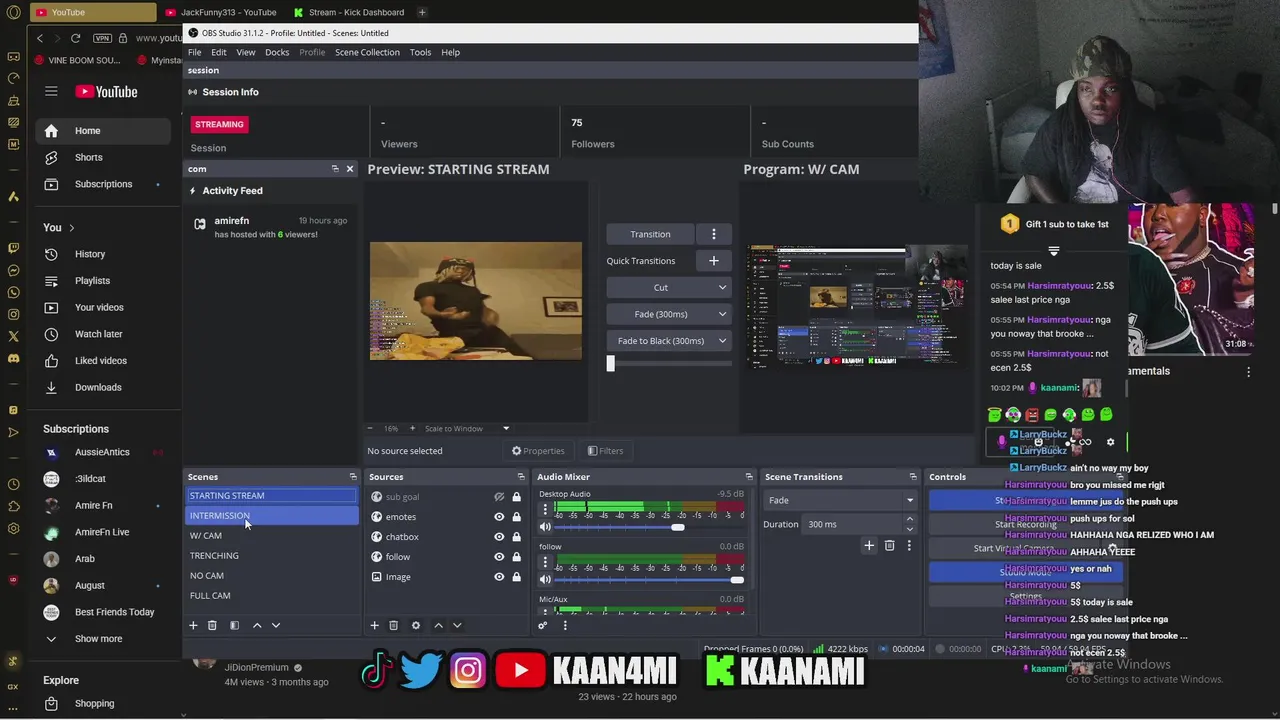
Task: Open the Cut quick transition dropdown
Action: point(669,287)
